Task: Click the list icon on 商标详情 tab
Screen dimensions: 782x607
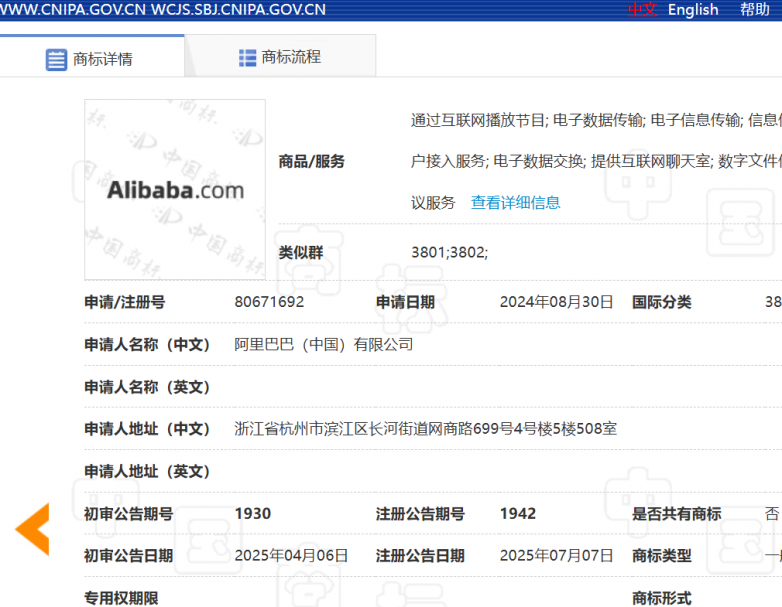Action: (x=56, y=59)
